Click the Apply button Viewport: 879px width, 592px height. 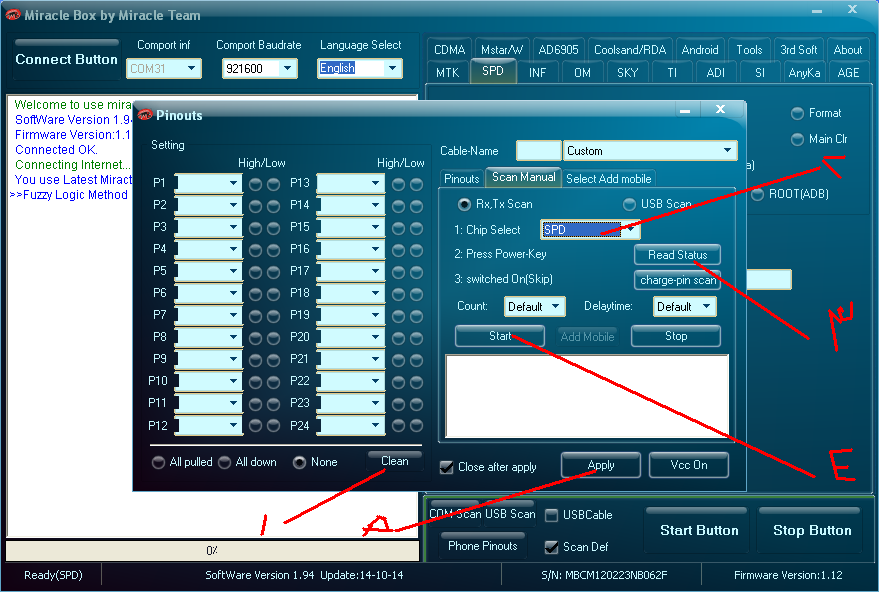[600, 465]
